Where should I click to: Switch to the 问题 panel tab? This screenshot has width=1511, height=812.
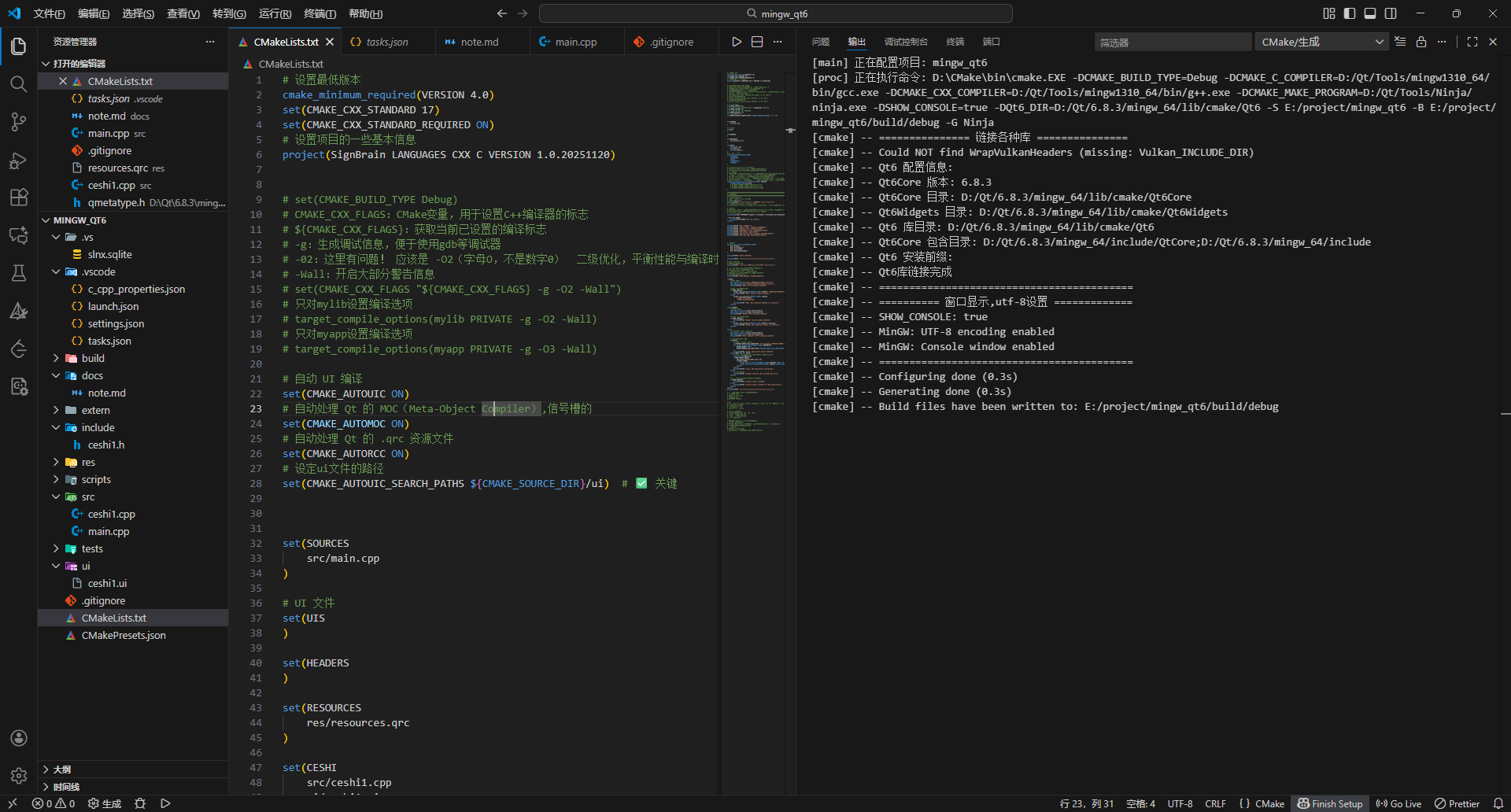[821, 42]
